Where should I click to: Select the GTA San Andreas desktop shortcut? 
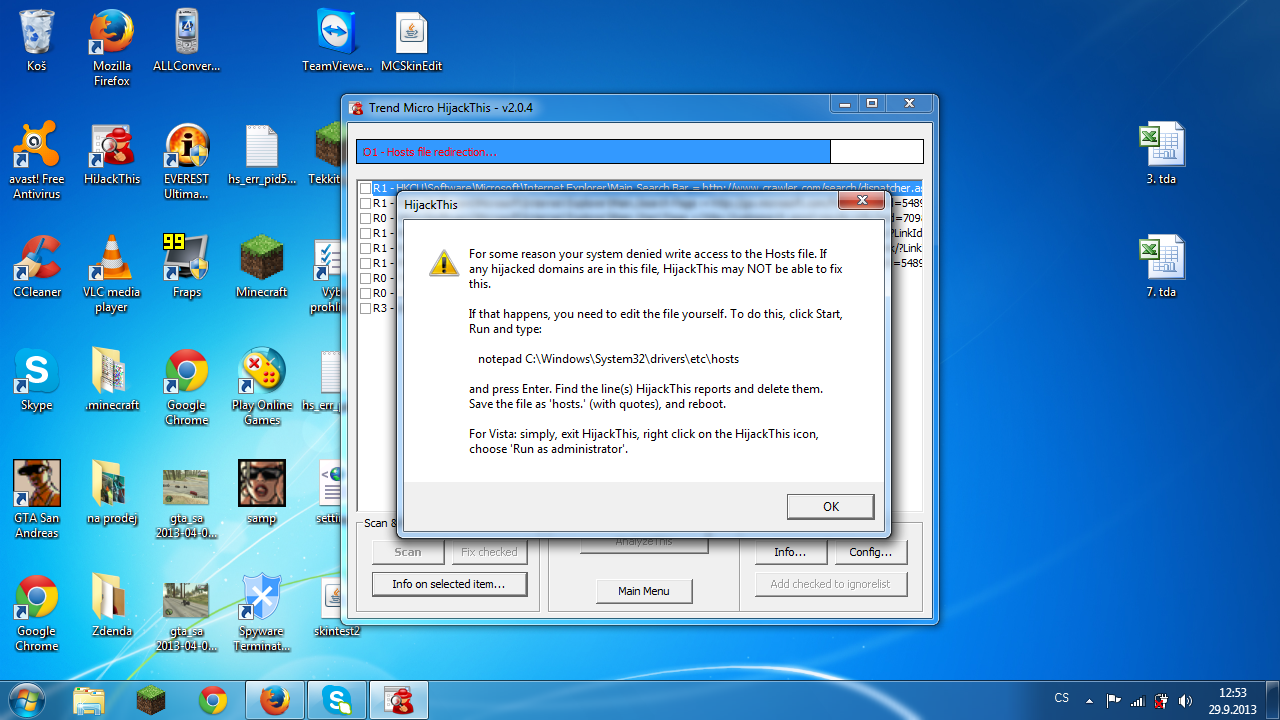point(37,499)
